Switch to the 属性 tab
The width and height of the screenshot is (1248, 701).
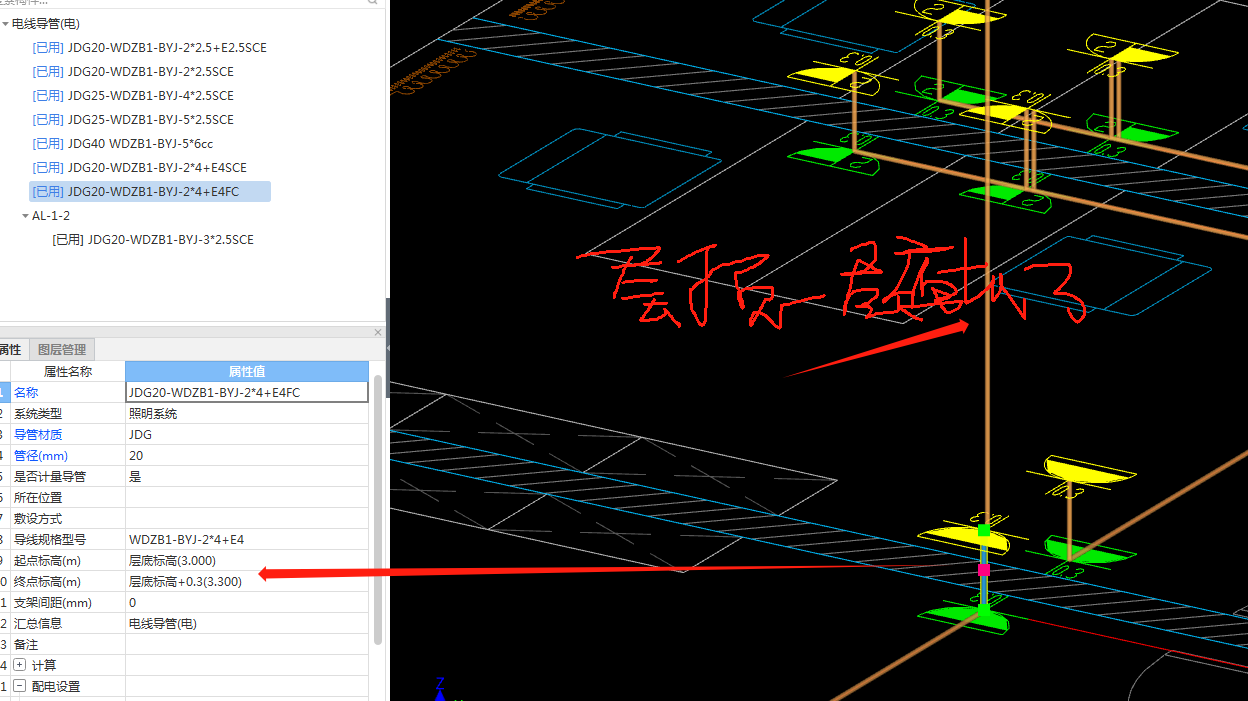10,349
